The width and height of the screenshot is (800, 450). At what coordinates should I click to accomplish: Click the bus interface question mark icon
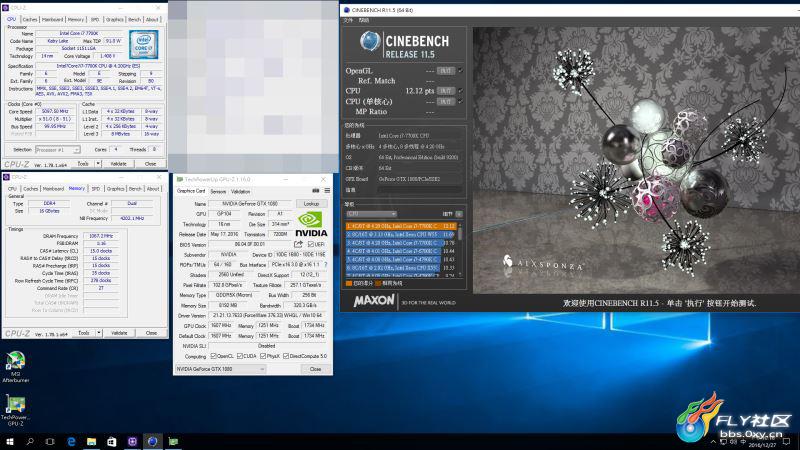coord(325,265)
